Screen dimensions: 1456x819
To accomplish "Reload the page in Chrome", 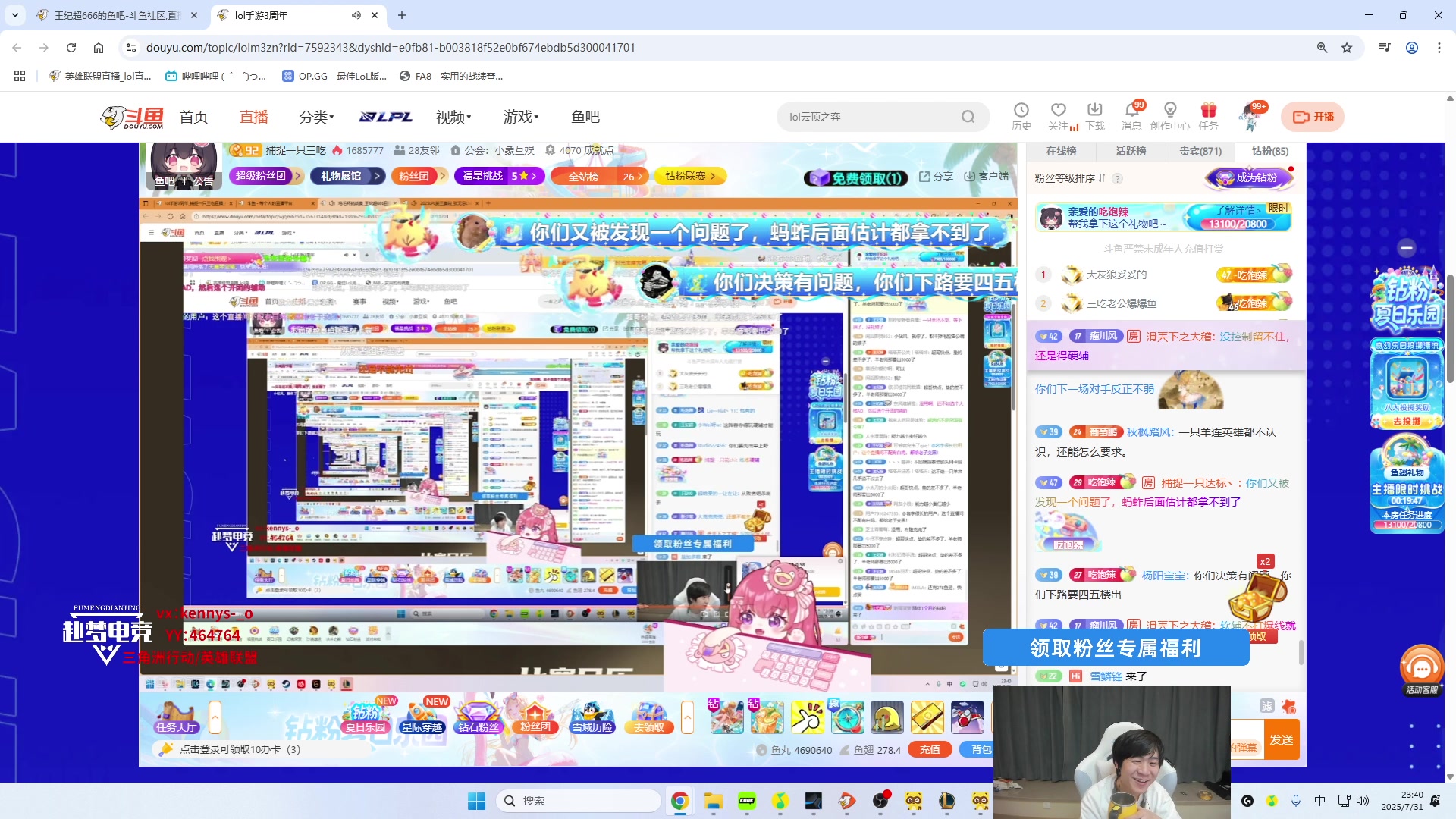I will pos(71,48).
